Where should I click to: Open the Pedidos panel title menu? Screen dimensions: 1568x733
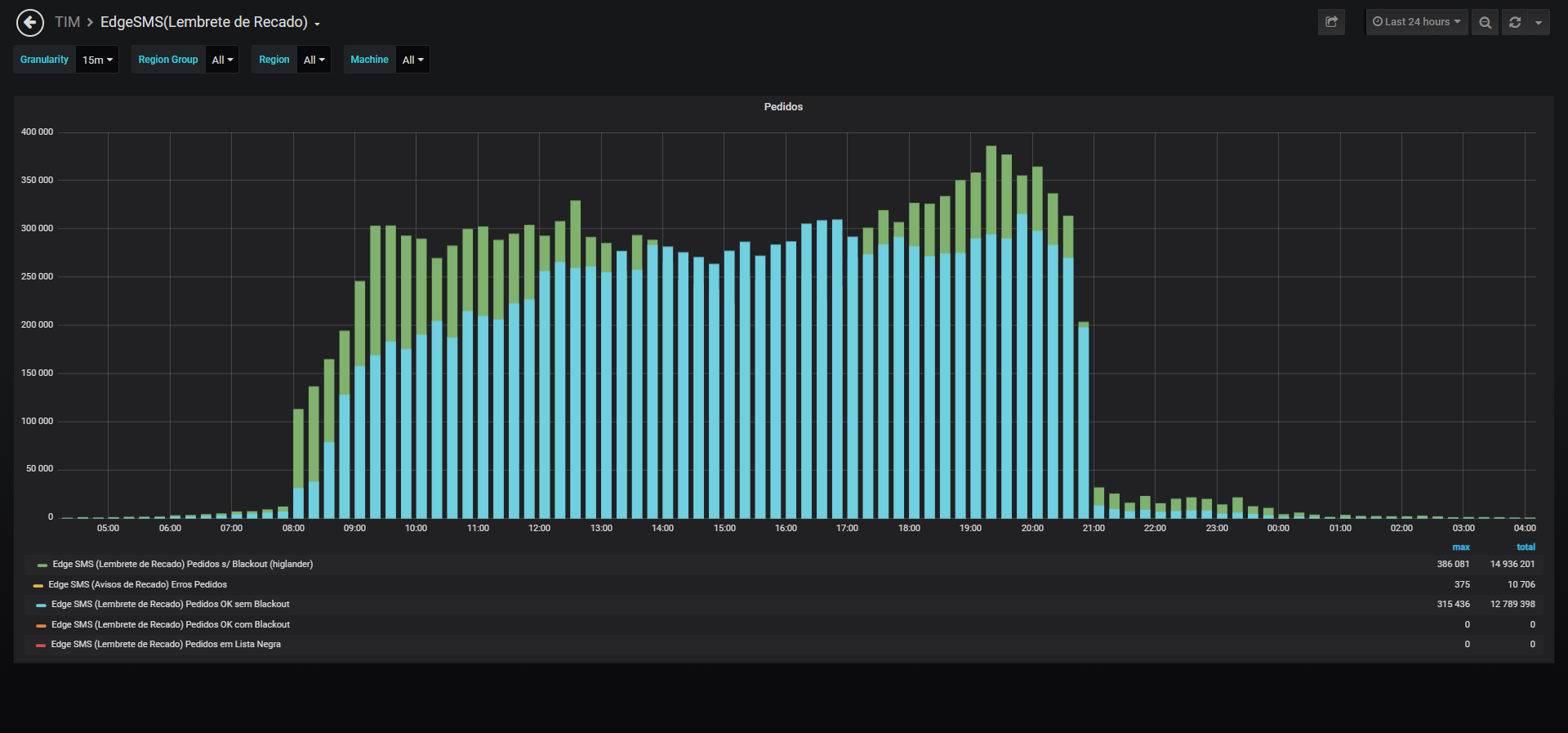coord(783,107)
